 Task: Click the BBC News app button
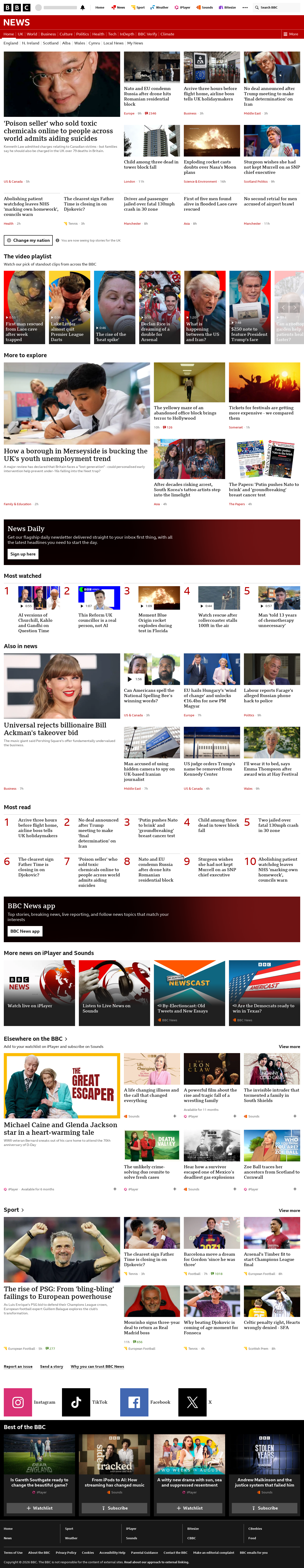point(25,931)
